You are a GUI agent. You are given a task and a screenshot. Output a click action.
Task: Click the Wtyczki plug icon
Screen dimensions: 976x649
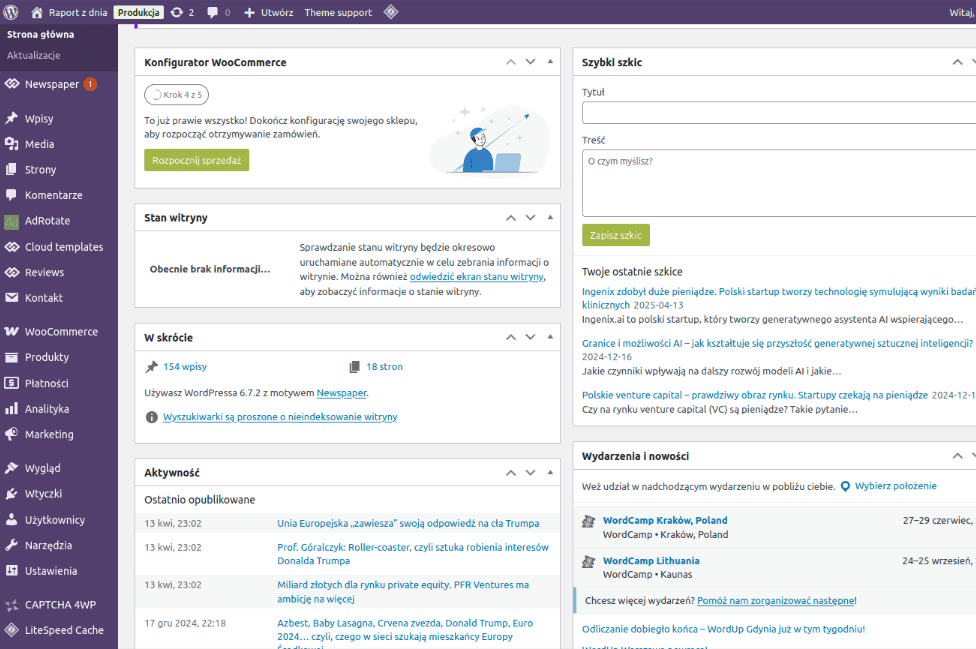click(x=12, y=493)
